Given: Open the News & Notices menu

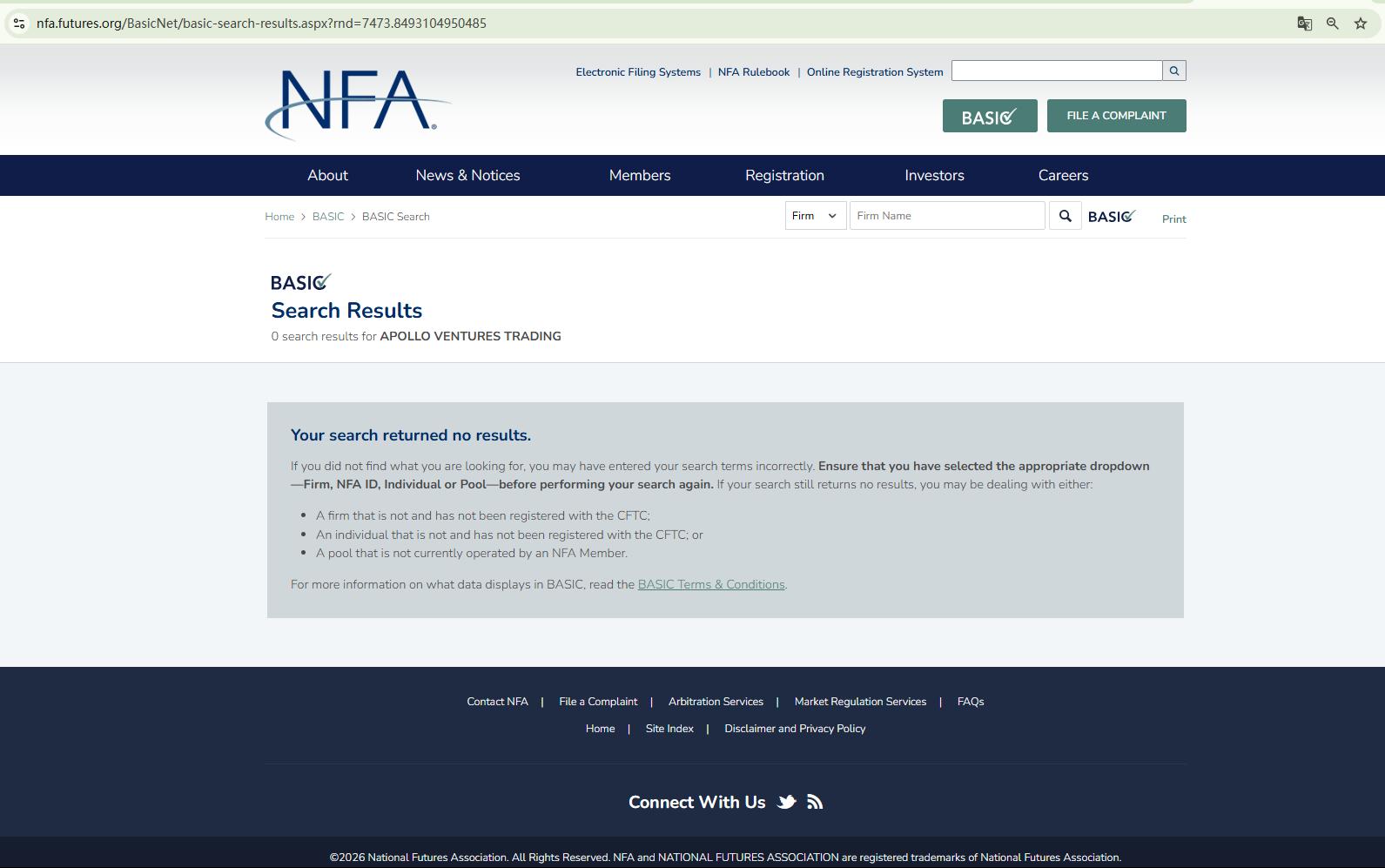Looking at the screenshot, I should click(x=467, y=175).
